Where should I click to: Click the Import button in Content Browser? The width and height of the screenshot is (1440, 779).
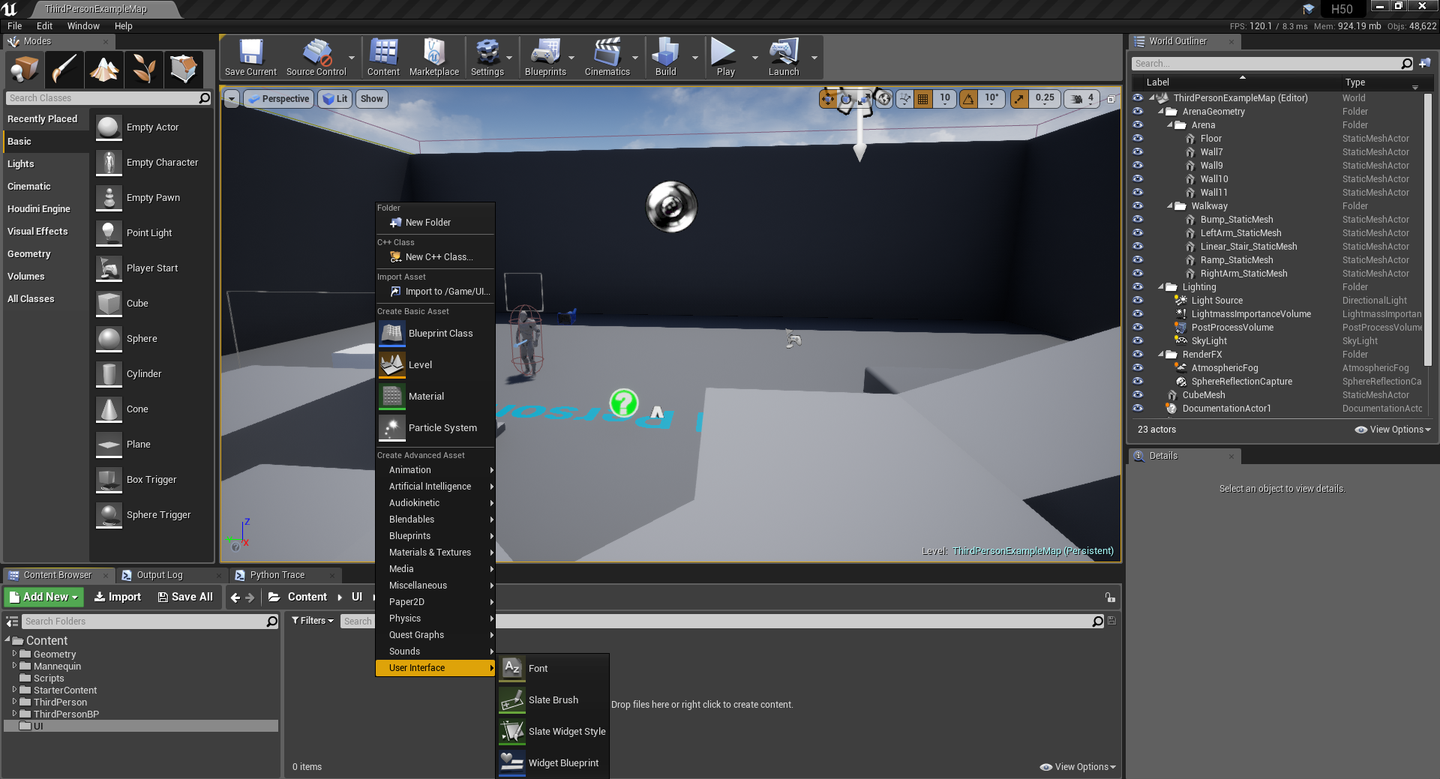(x=117, y=596)
